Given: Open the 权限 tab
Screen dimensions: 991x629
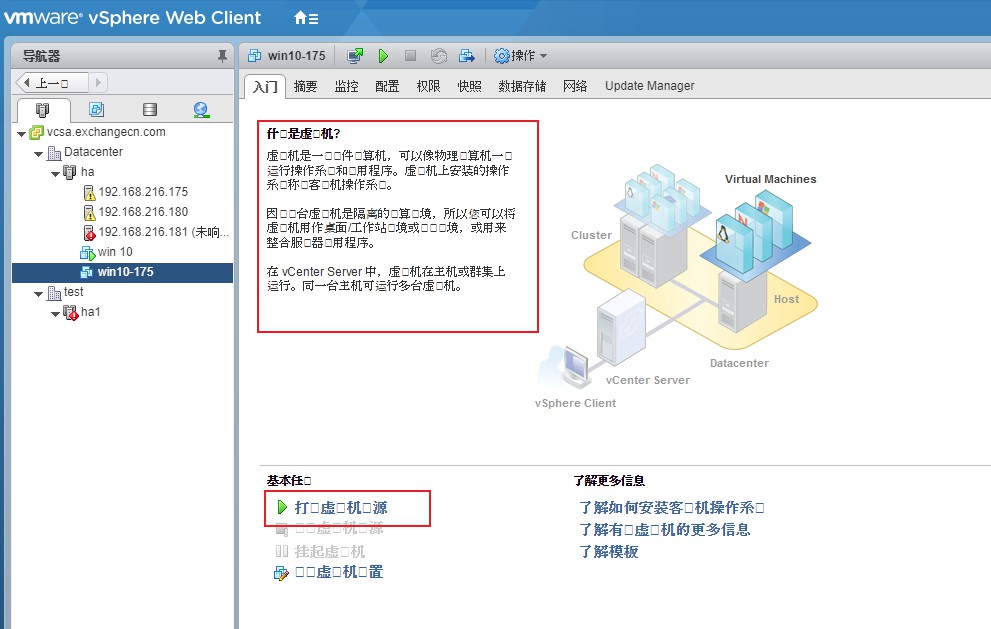Looking at the screenshot, I should tap(428, 86).
